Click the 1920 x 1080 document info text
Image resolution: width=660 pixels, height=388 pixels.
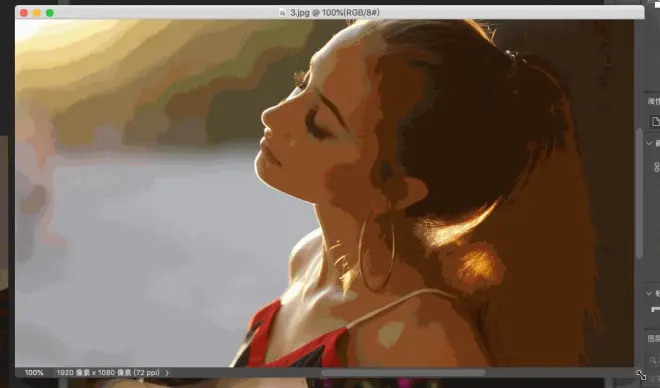click(x=108, y=373)
